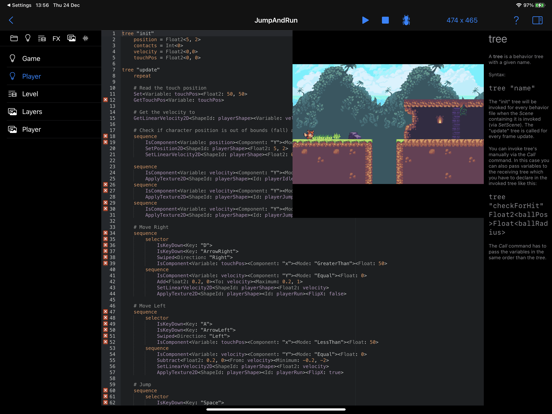Click the error marker on line 29

tap(105, 203)
